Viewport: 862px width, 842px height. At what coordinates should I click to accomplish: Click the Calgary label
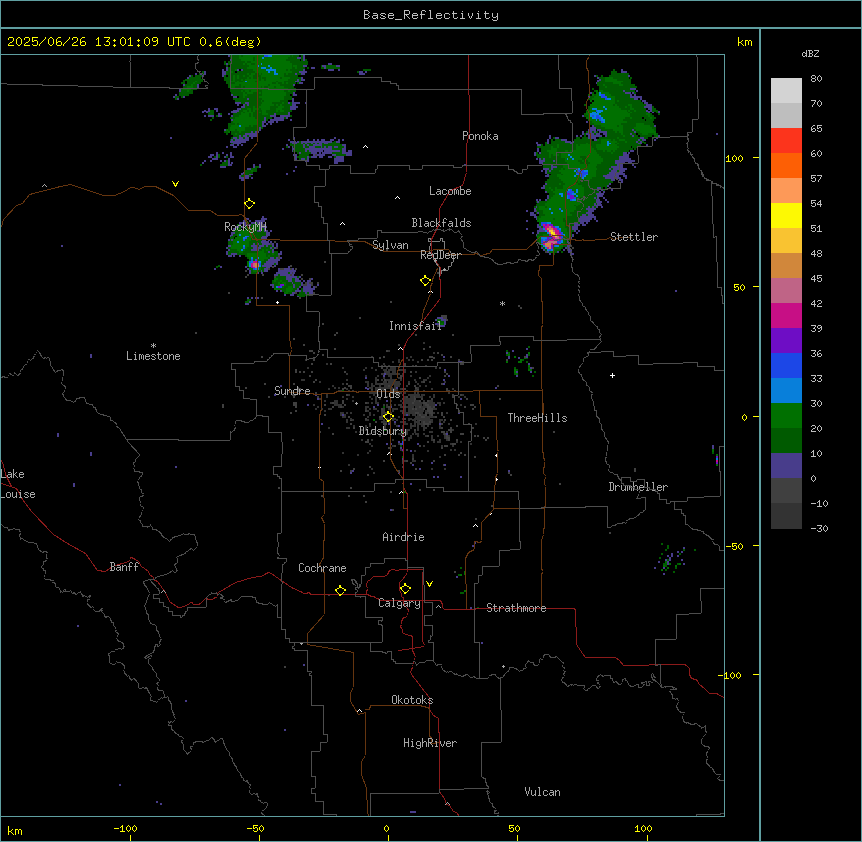400,603
